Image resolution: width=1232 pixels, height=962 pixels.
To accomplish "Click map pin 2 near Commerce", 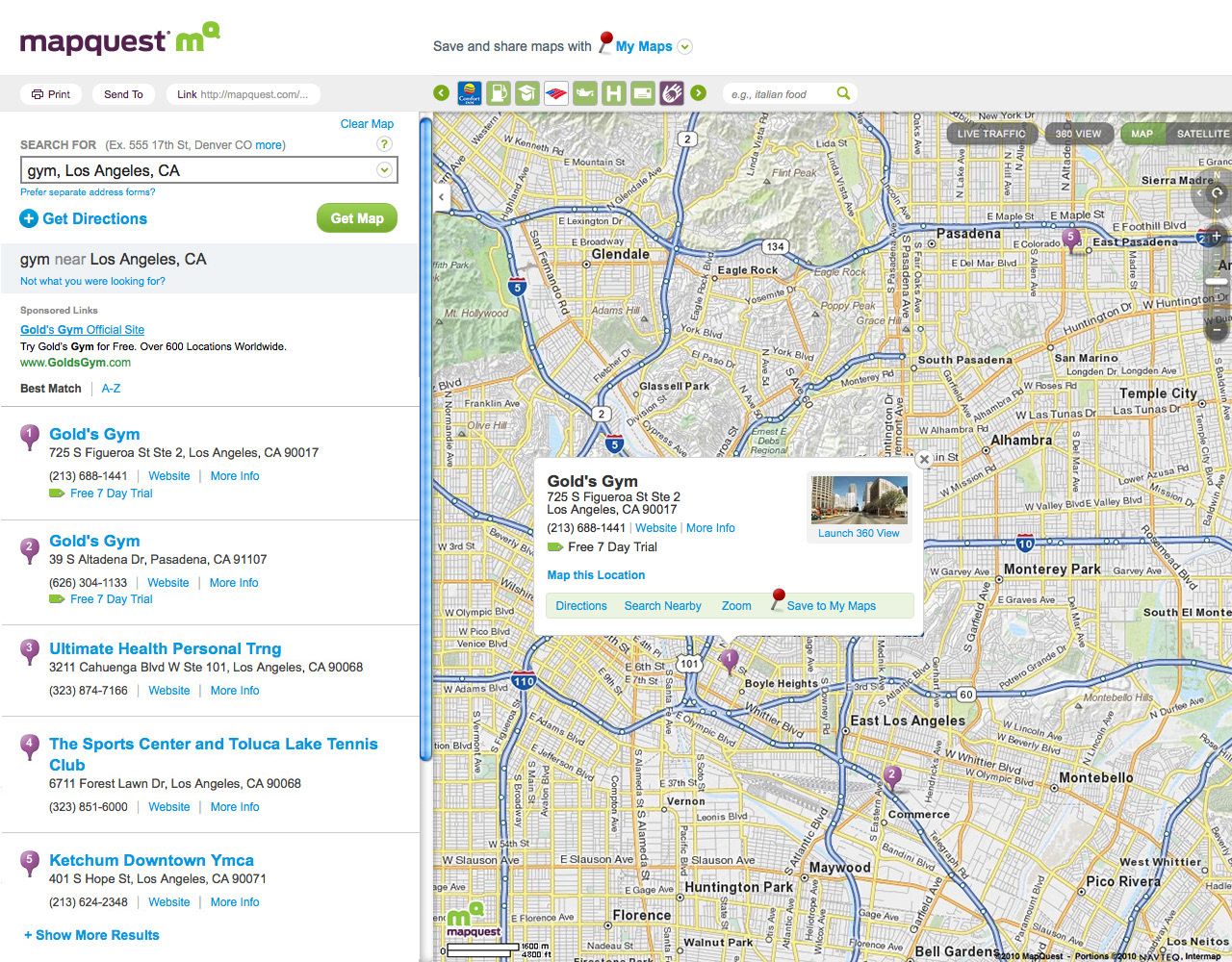I will (x=892, y=777).
